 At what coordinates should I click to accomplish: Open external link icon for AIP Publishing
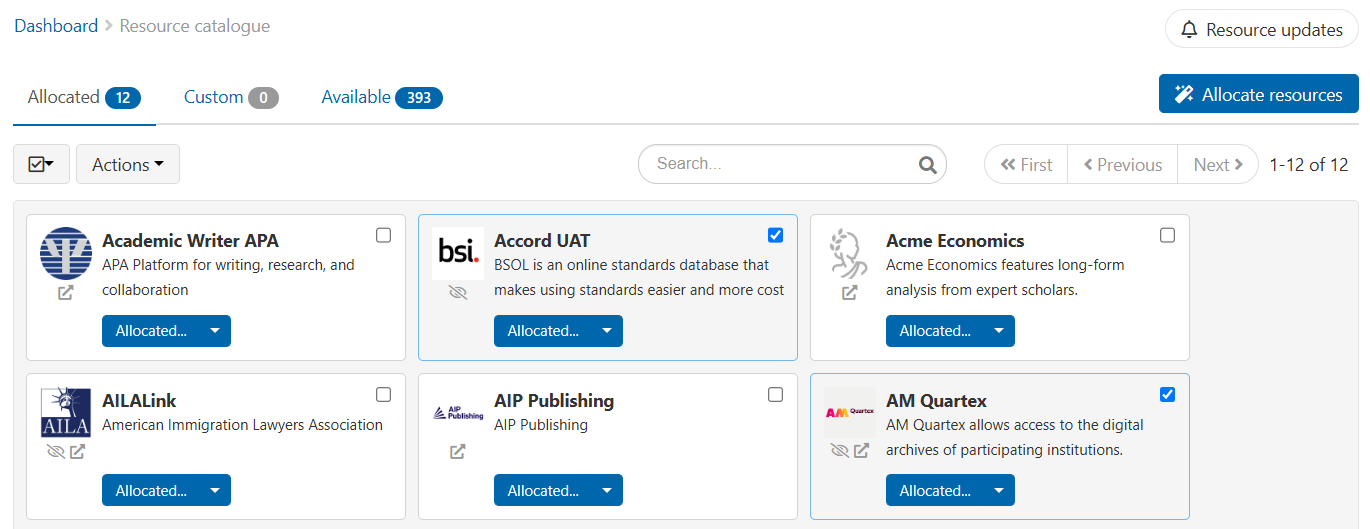(457, 452)
